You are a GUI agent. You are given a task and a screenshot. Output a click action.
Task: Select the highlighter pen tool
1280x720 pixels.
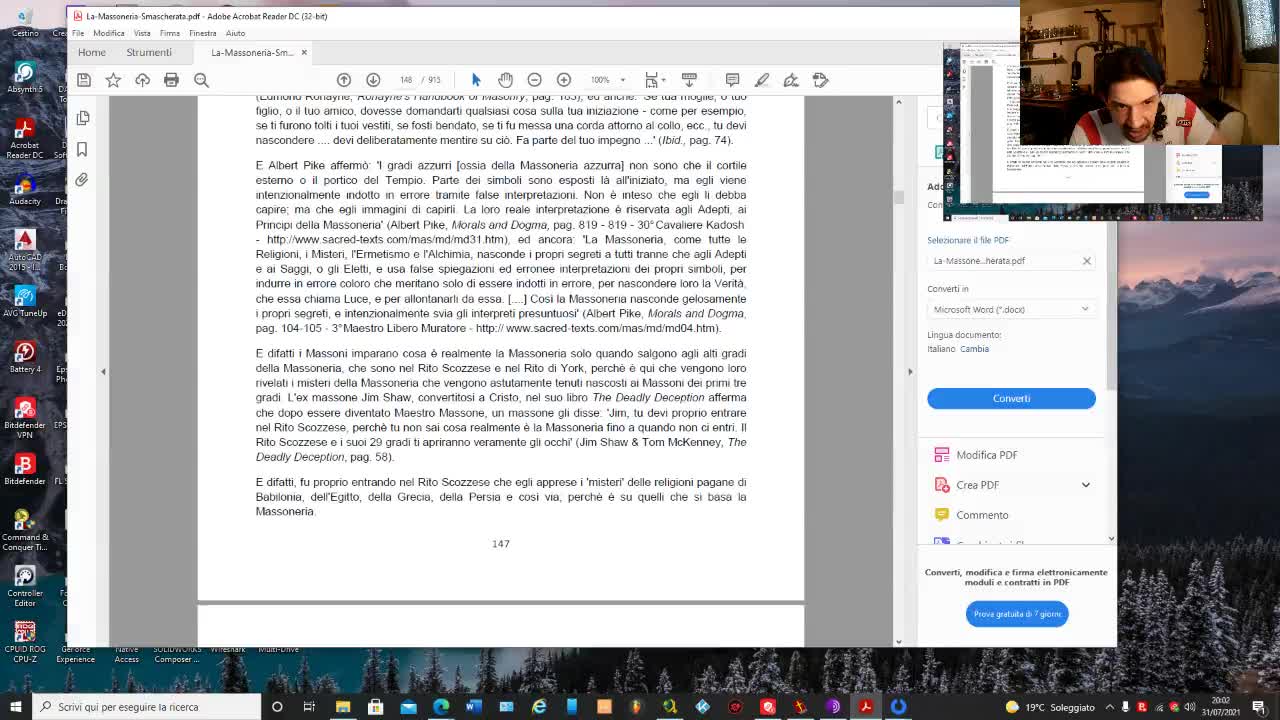point(762,80)
